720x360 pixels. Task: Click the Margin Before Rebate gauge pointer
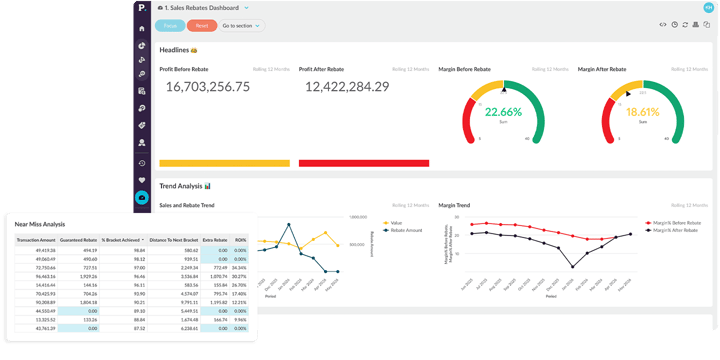pyautogui.click(x=504, y=90)
